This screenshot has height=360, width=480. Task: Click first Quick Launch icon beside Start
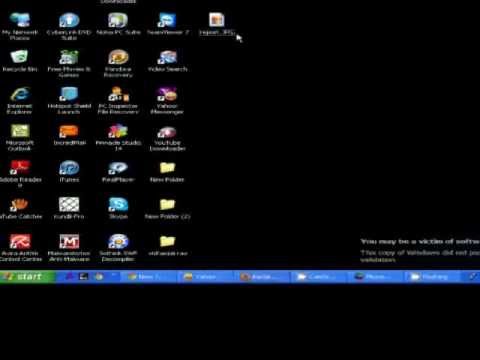[69, 277]
